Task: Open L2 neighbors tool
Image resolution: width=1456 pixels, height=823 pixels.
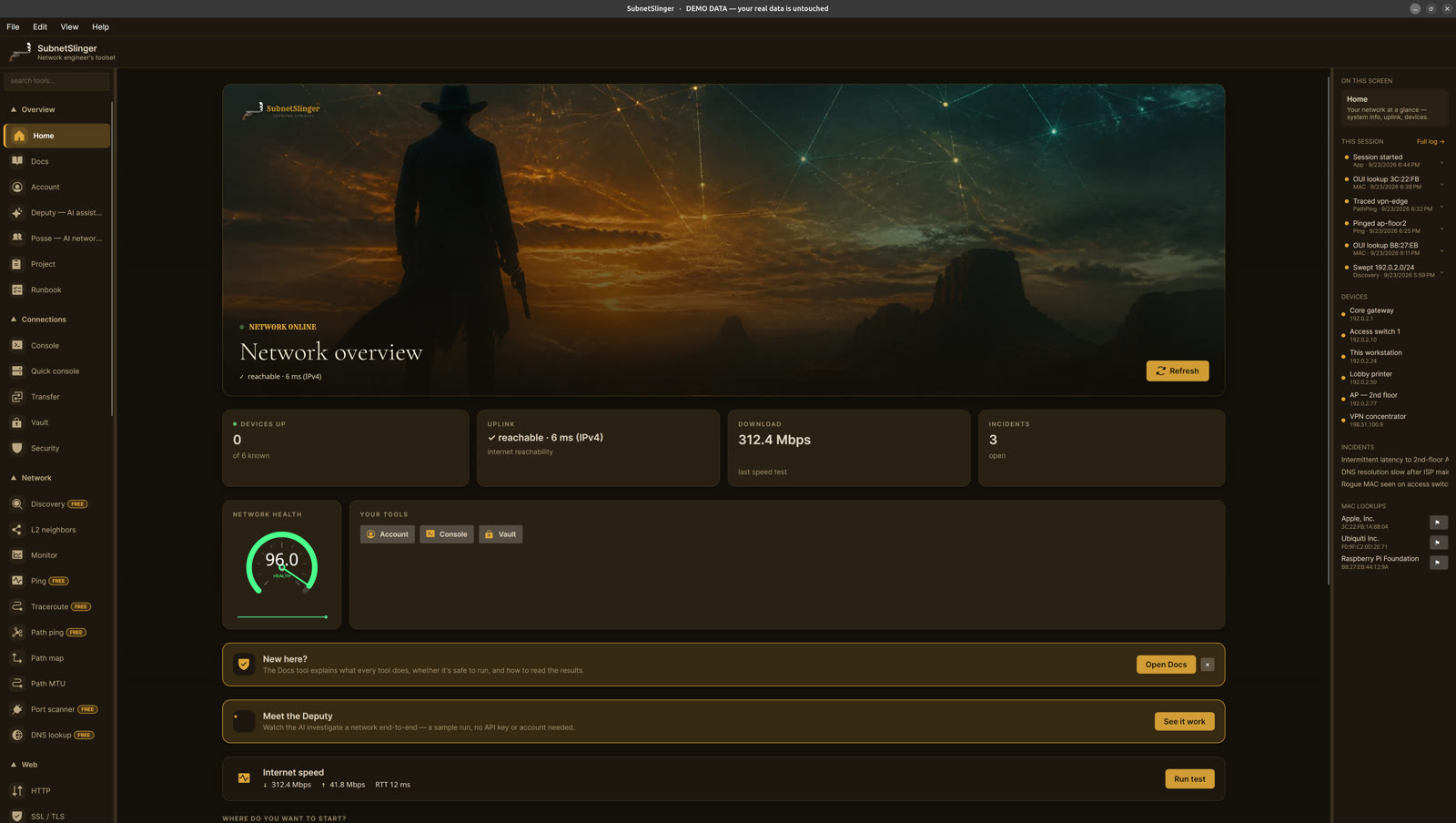Action: (56, 529)
